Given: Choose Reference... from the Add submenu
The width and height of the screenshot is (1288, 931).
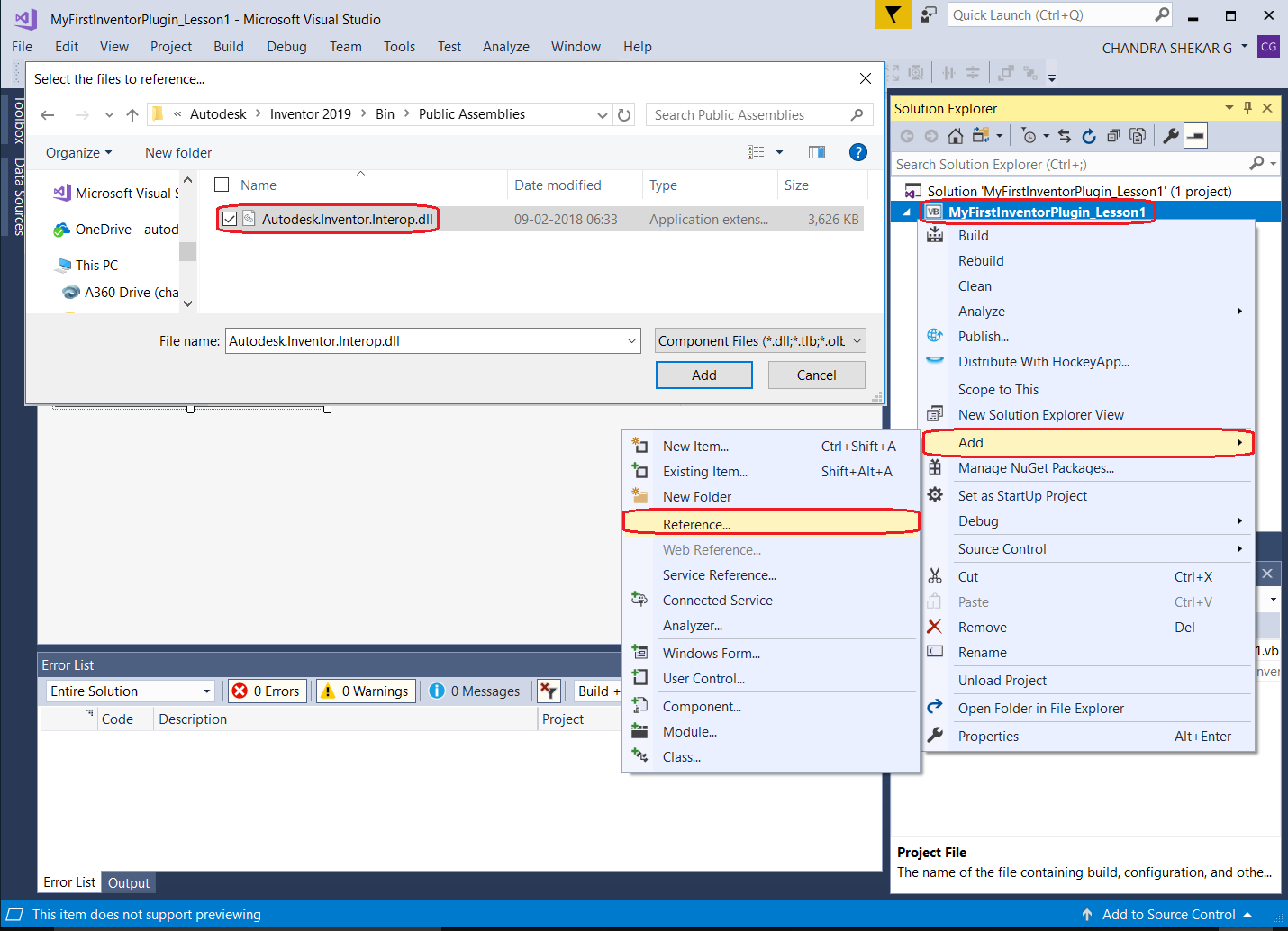Looking at the screenshot, I should click(x=771, y=524).
